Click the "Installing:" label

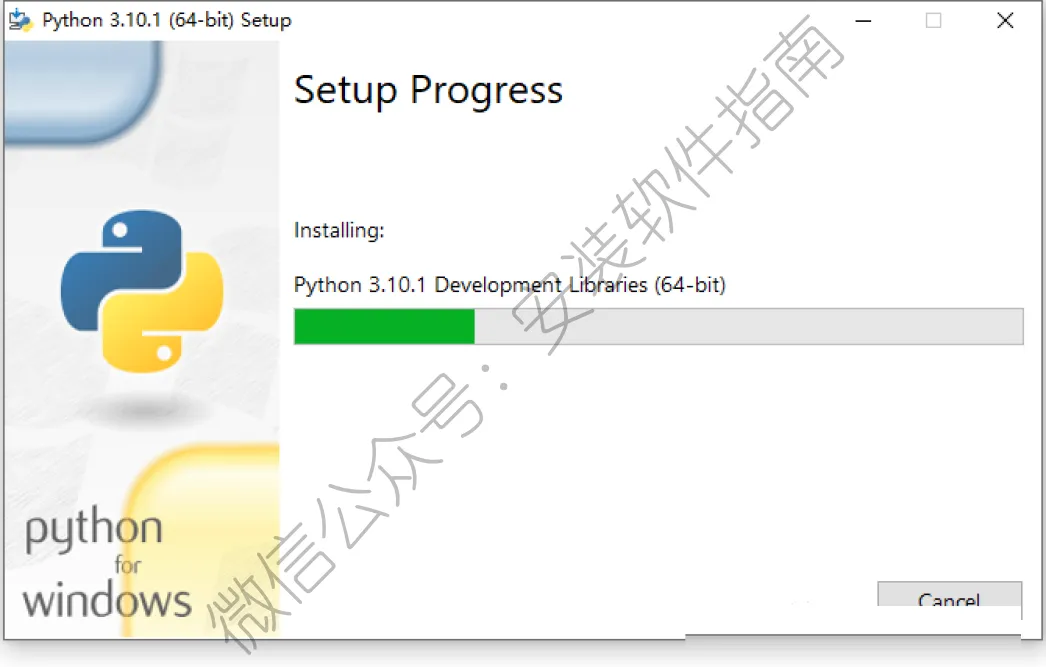coord(339,231)
